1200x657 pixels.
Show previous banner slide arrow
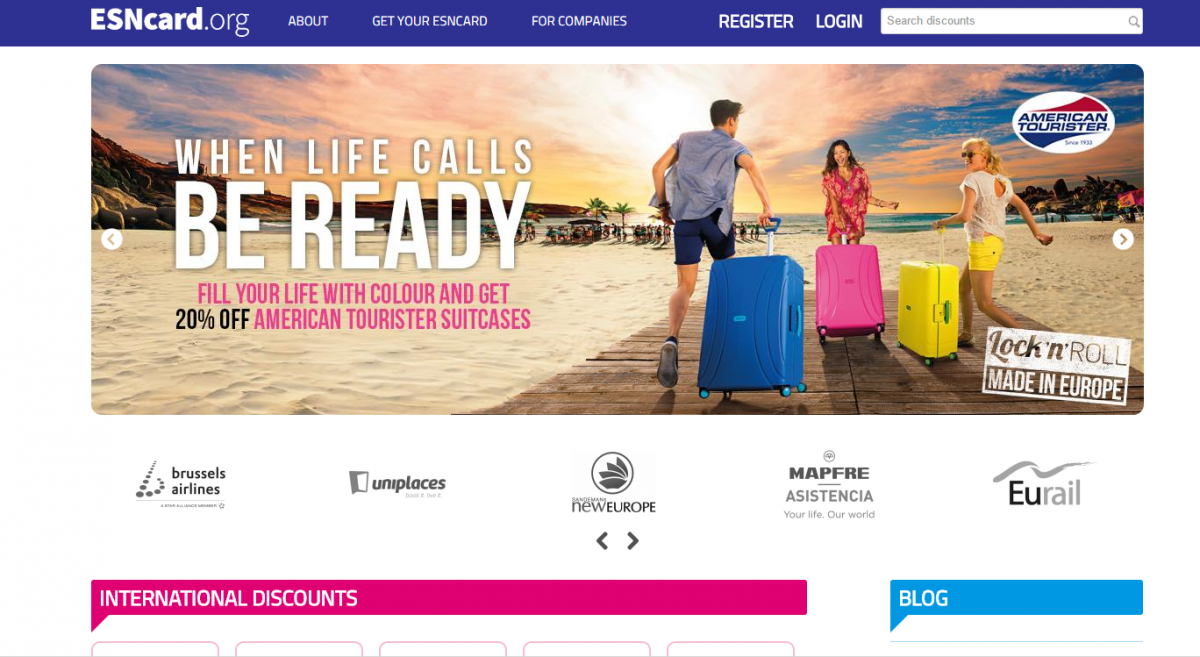[x=112, y=239]
